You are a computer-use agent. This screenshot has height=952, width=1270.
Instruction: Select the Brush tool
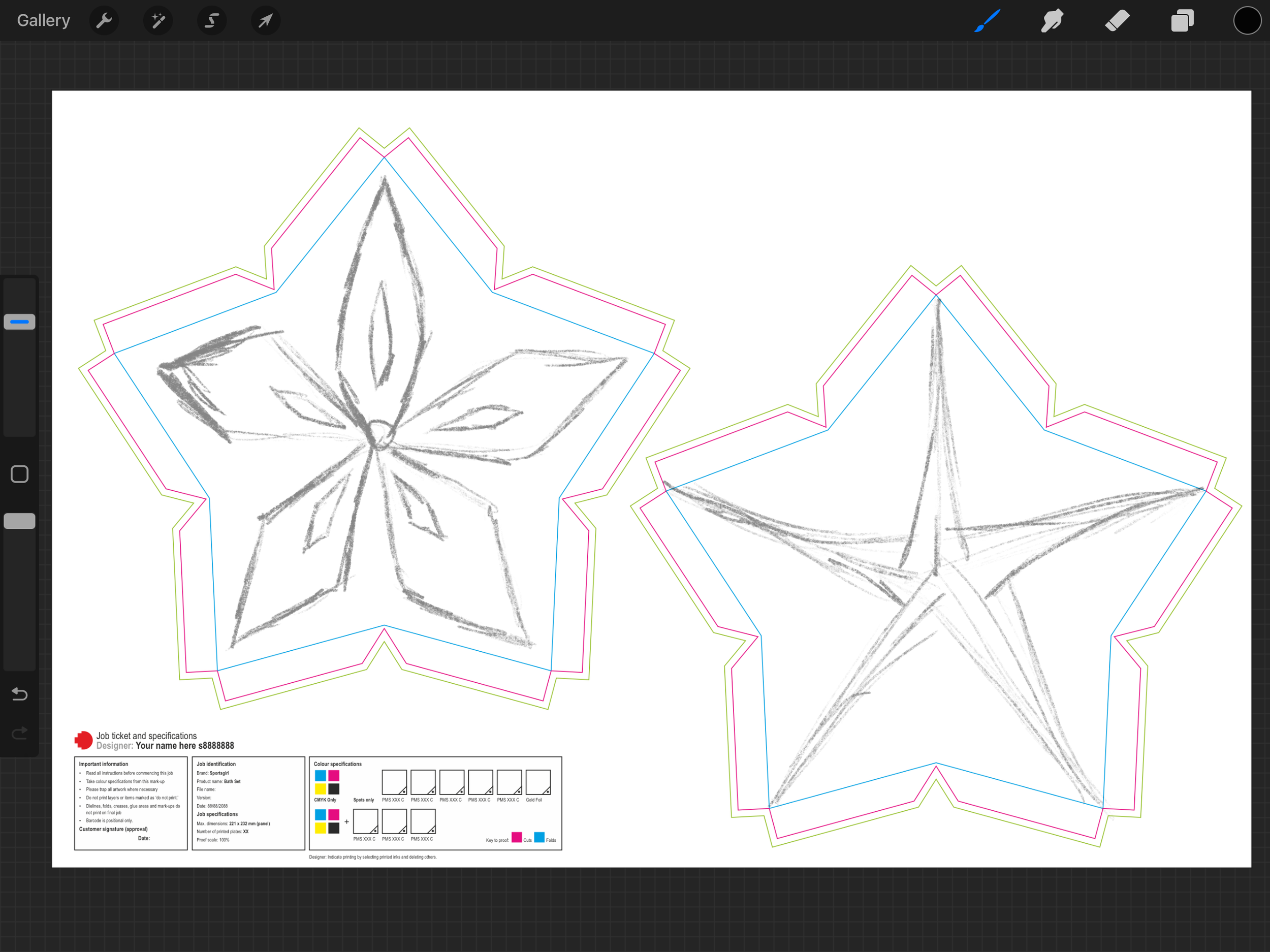(x=988, y=21)
